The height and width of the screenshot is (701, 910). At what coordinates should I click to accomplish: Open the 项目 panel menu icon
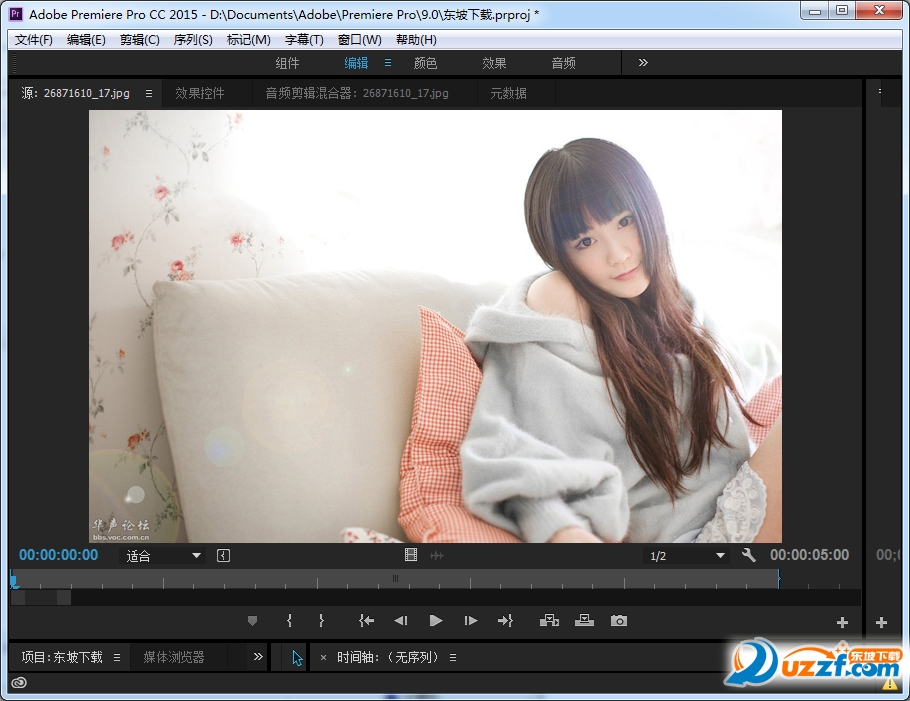pyautogui.click(x=117, y=657)
